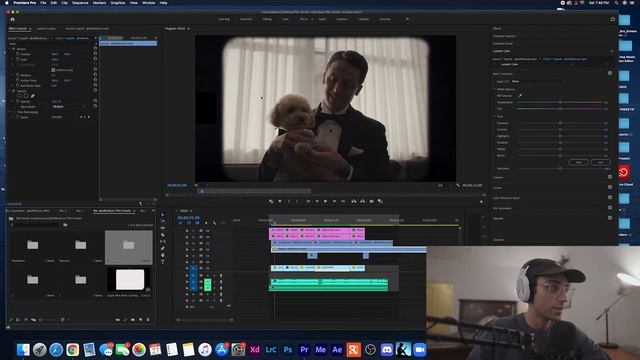The image size is (640, 360).
Task: Select the Hand tool
Action: [x=163, y=255]
